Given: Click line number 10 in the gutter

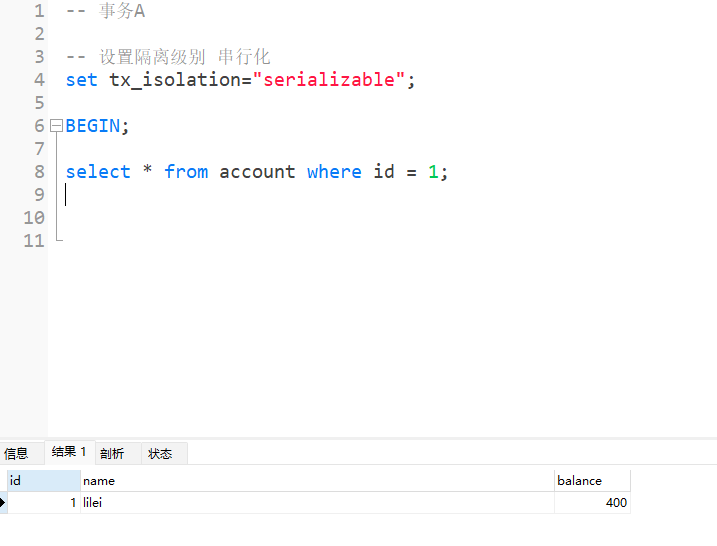Looking at the screenshot, I should click(x=34, y=218).
